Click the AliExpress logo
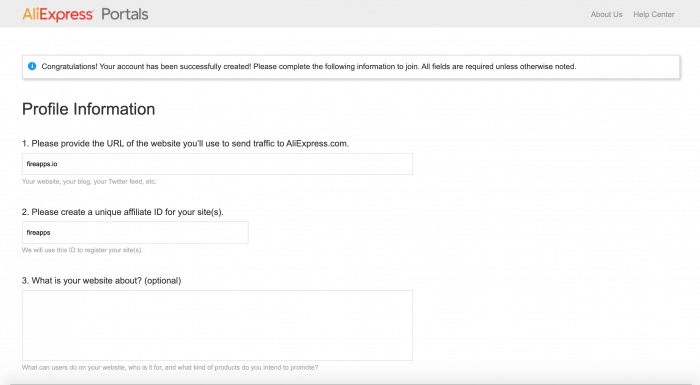 [58, 14]
